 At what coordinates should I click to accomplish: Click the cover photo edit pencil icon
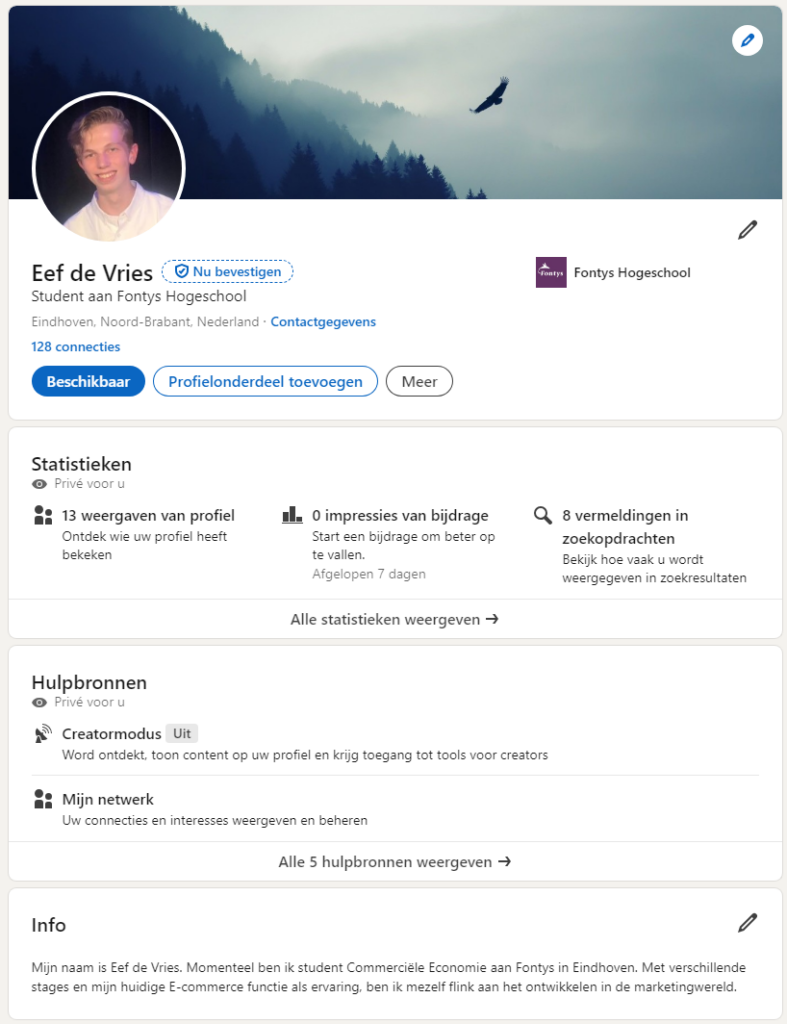(747, 41)
